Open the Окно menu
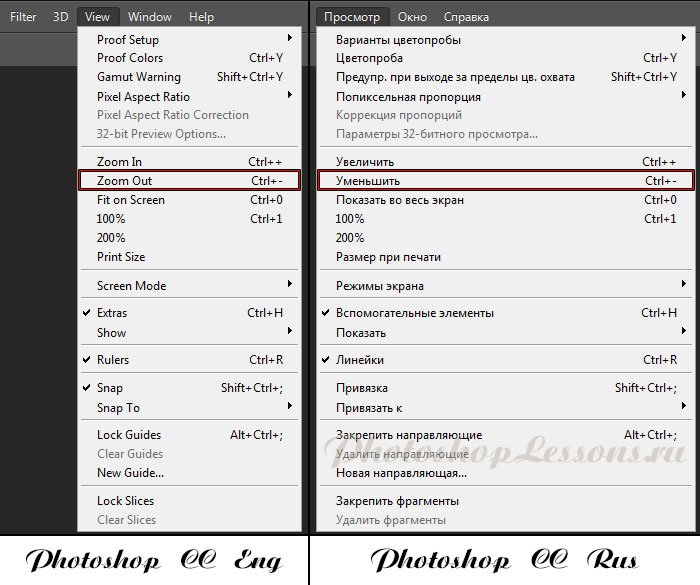The width and height of the screenshot is (700, 585). click(x=412, y=17)
